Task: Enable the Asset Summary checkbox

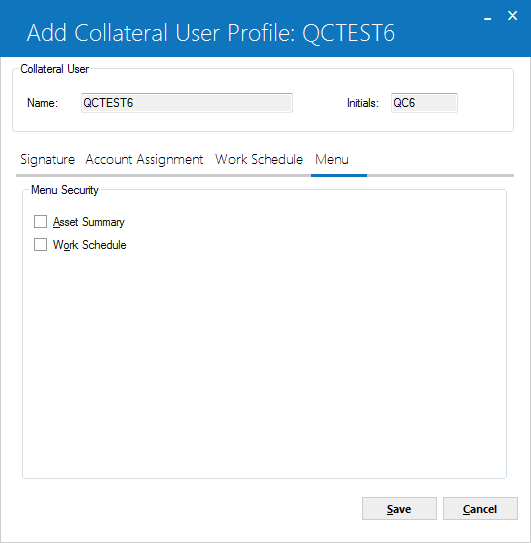Action: click(x=40, y=222)
